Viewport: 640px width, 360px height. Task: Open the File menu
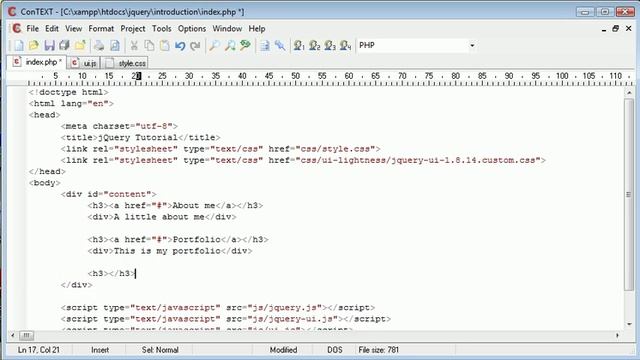32,29
